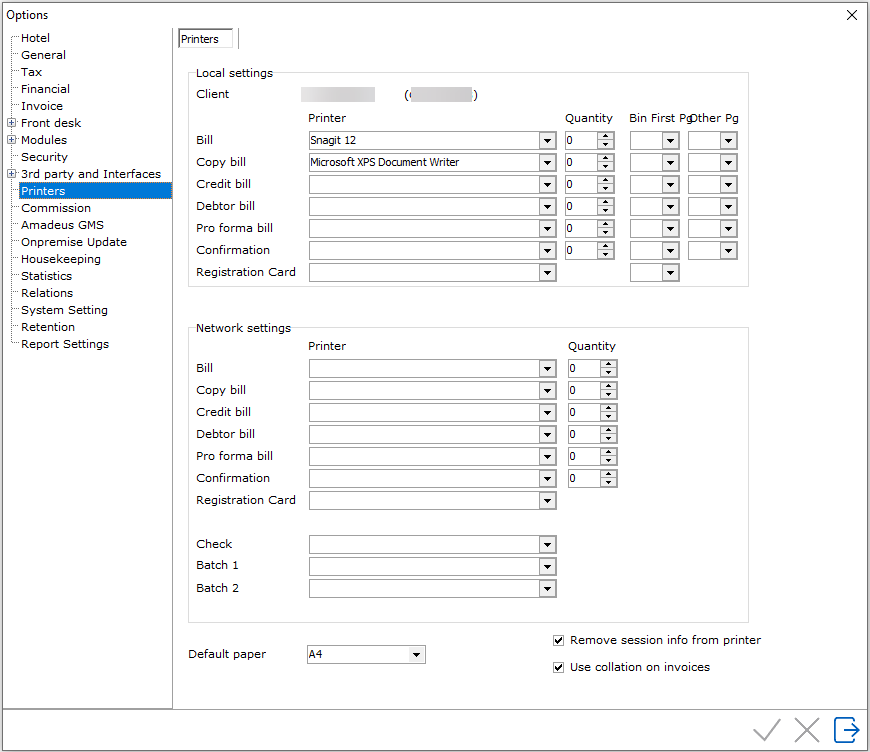This screenshot has width=870, height=752.
Task: Select Housekeeping in the options tree
Action: (x=60, y=259)
